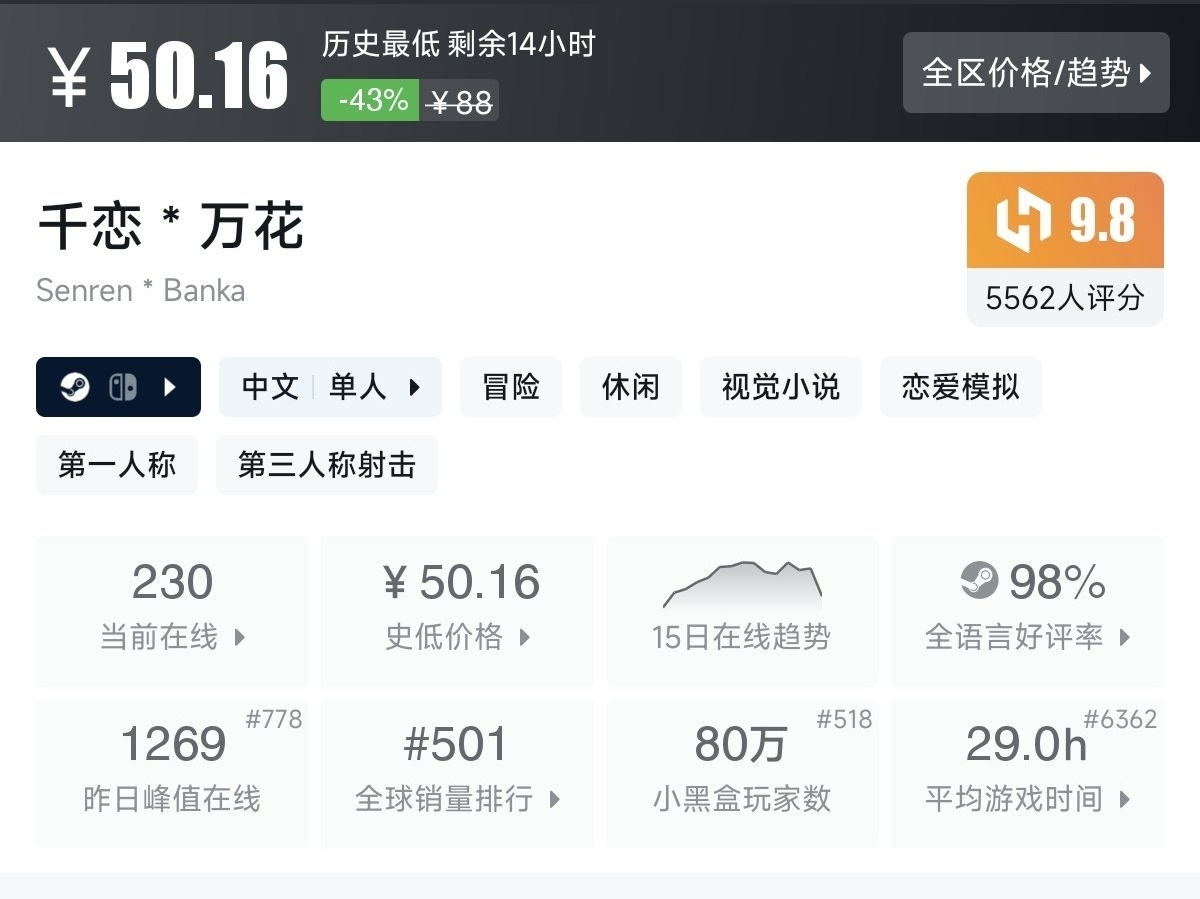Select the 单人 single-player label

pyautogui.click(x=358, y=387)
